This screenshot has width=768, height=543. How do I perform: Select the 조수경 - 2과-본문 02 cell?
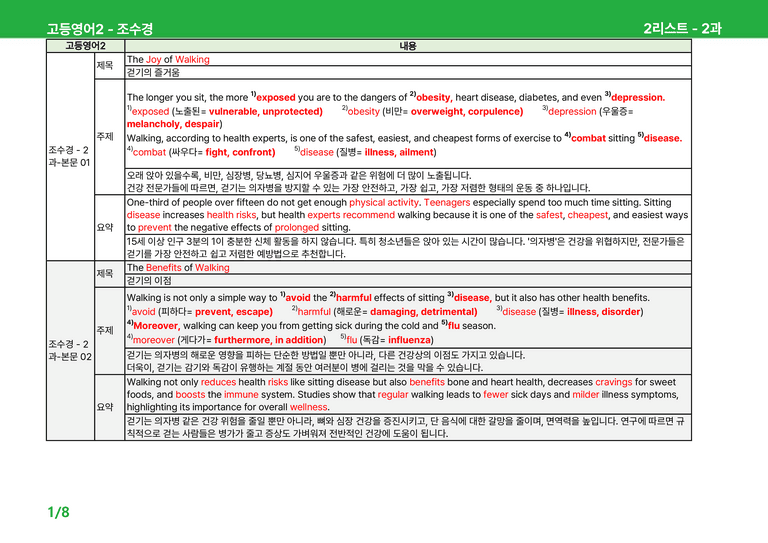point(70,350)
